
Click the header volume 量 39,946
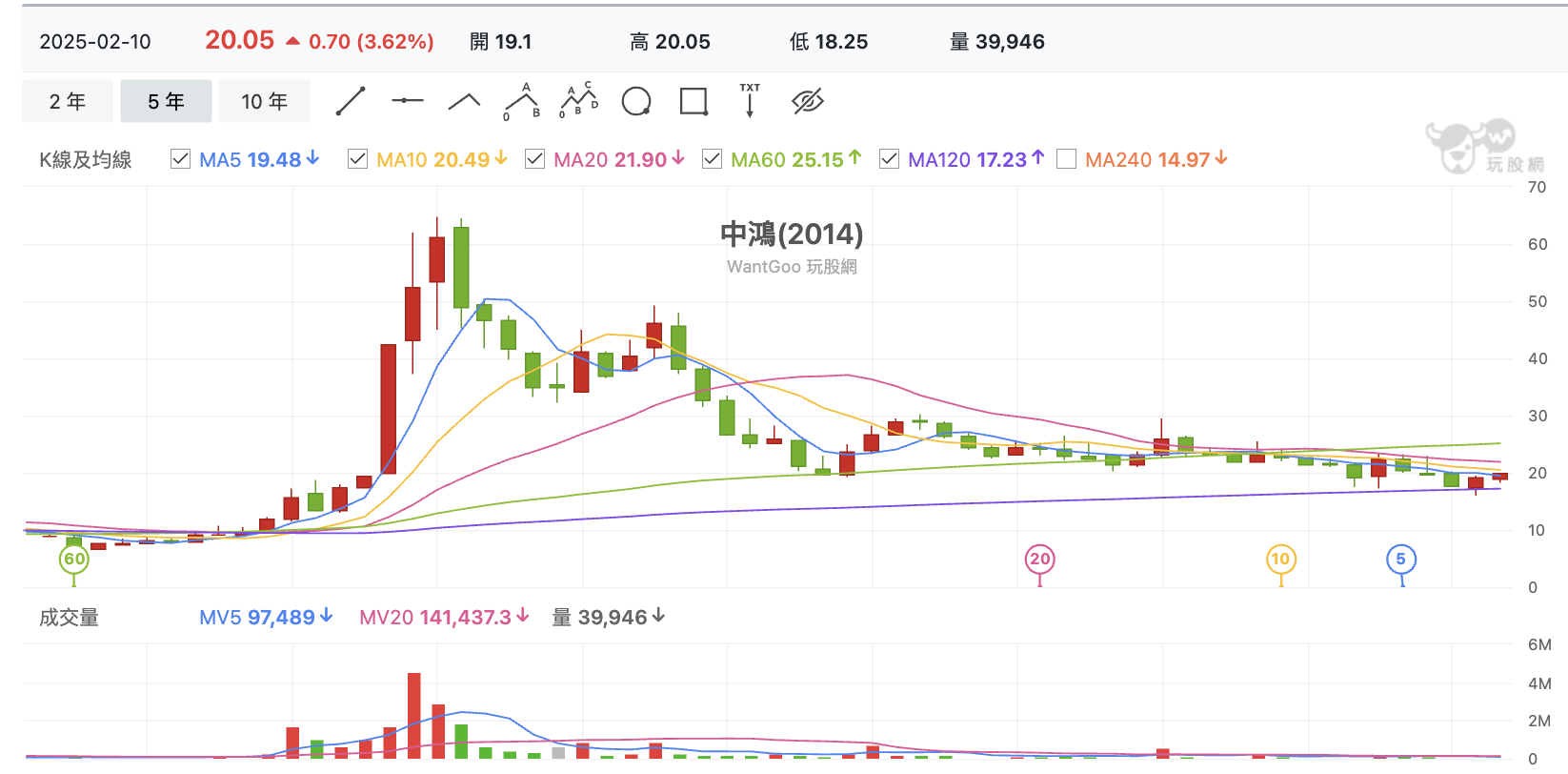point(997,42)
